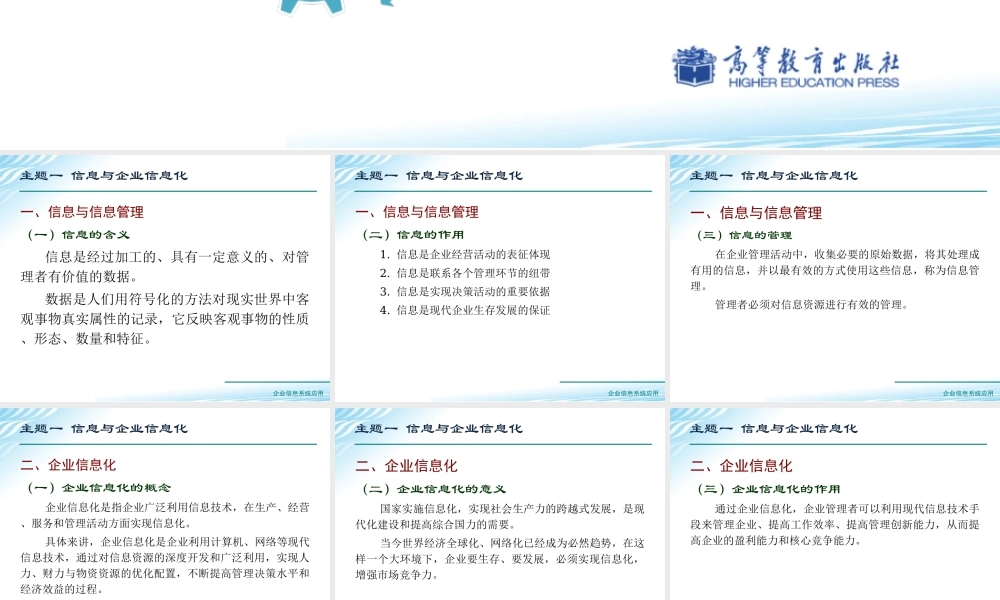Click the 企业信息系统应用 footer on 信息的含义 slide

[x=298, y=392]
